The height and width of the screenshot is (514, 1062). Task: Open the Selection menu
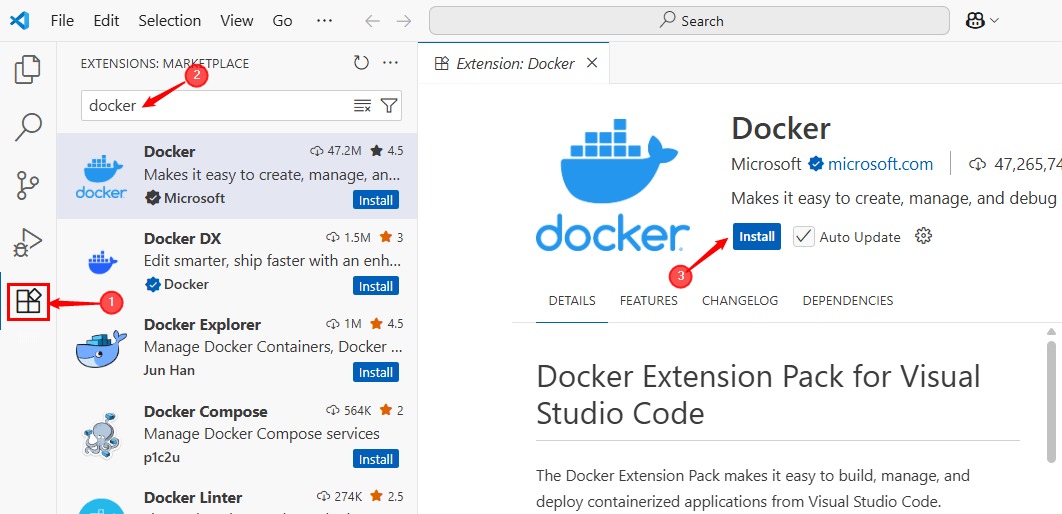(x=169, y=20)
